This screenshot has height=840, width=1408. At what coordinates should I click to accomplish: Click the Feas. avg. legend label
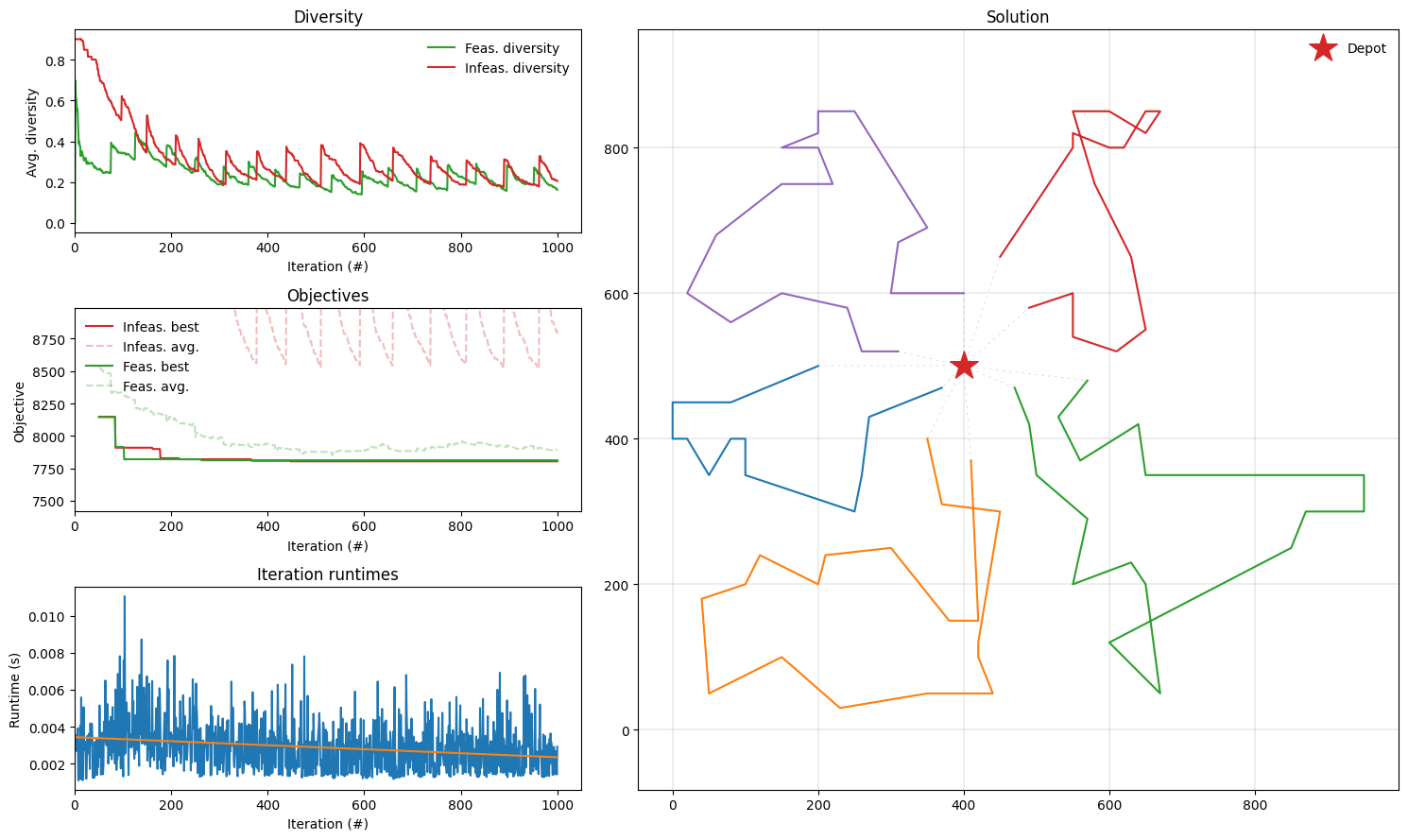pyautogui.click(x=156, y=386)
